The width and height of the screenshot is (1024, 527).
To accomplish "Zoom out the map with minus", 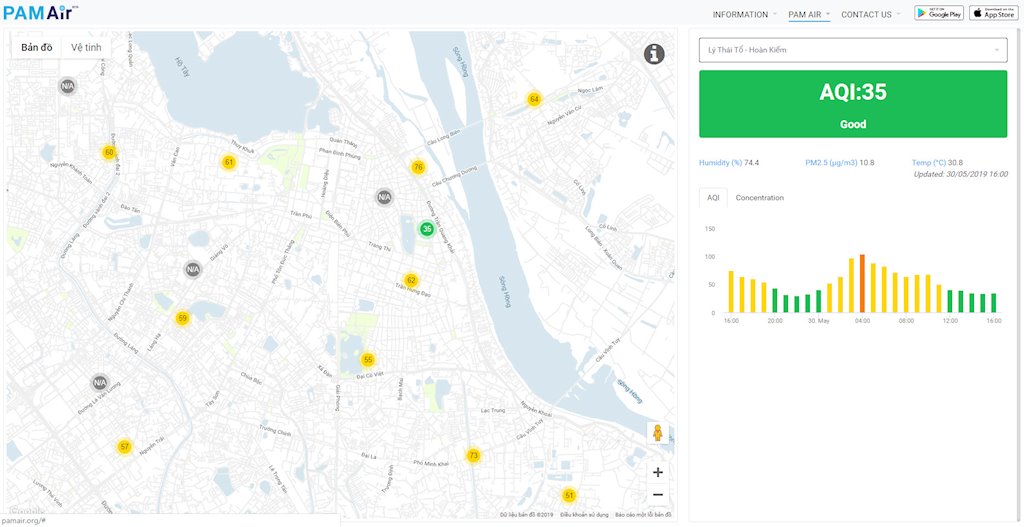I will click(657, 494).
